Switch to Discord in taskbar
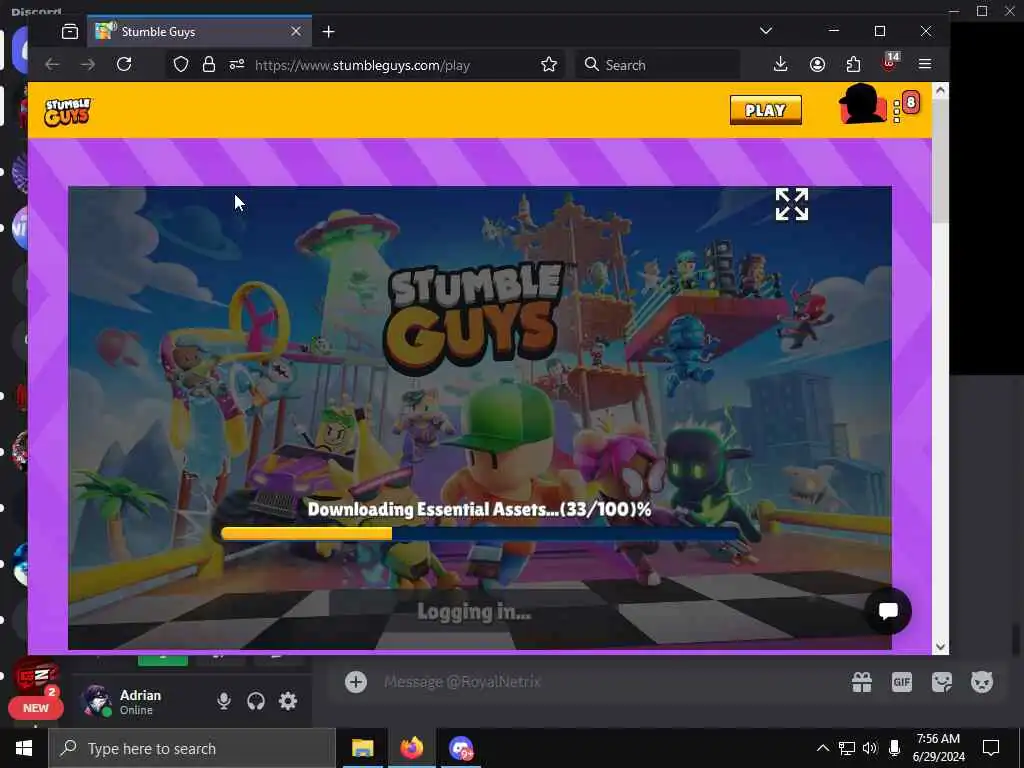This screenshot has width=1024, height=768. (460, 748)
